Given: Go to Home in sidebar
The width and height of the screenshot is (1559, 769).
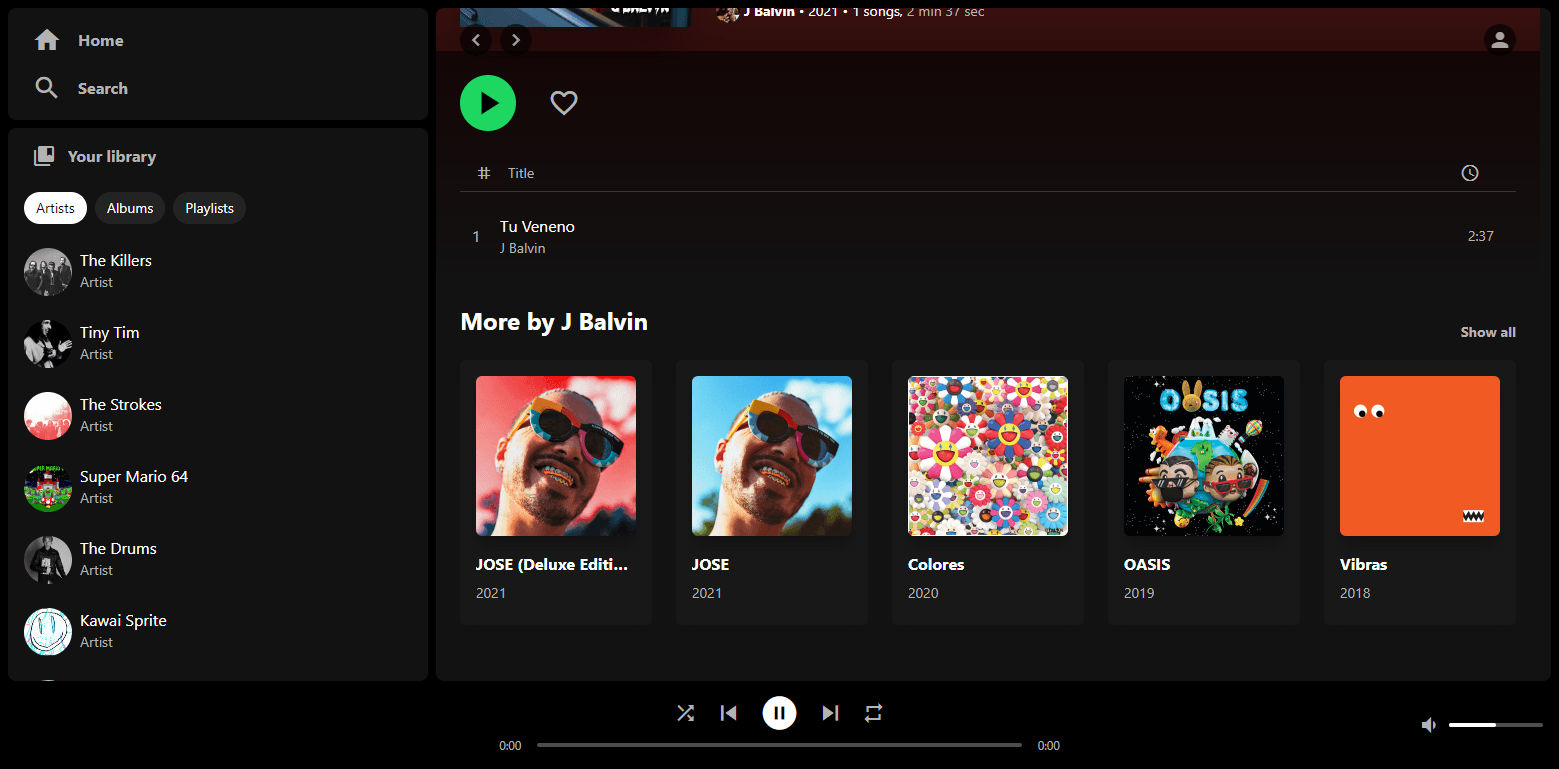Looking at the screenshot, I should point(80,40).
